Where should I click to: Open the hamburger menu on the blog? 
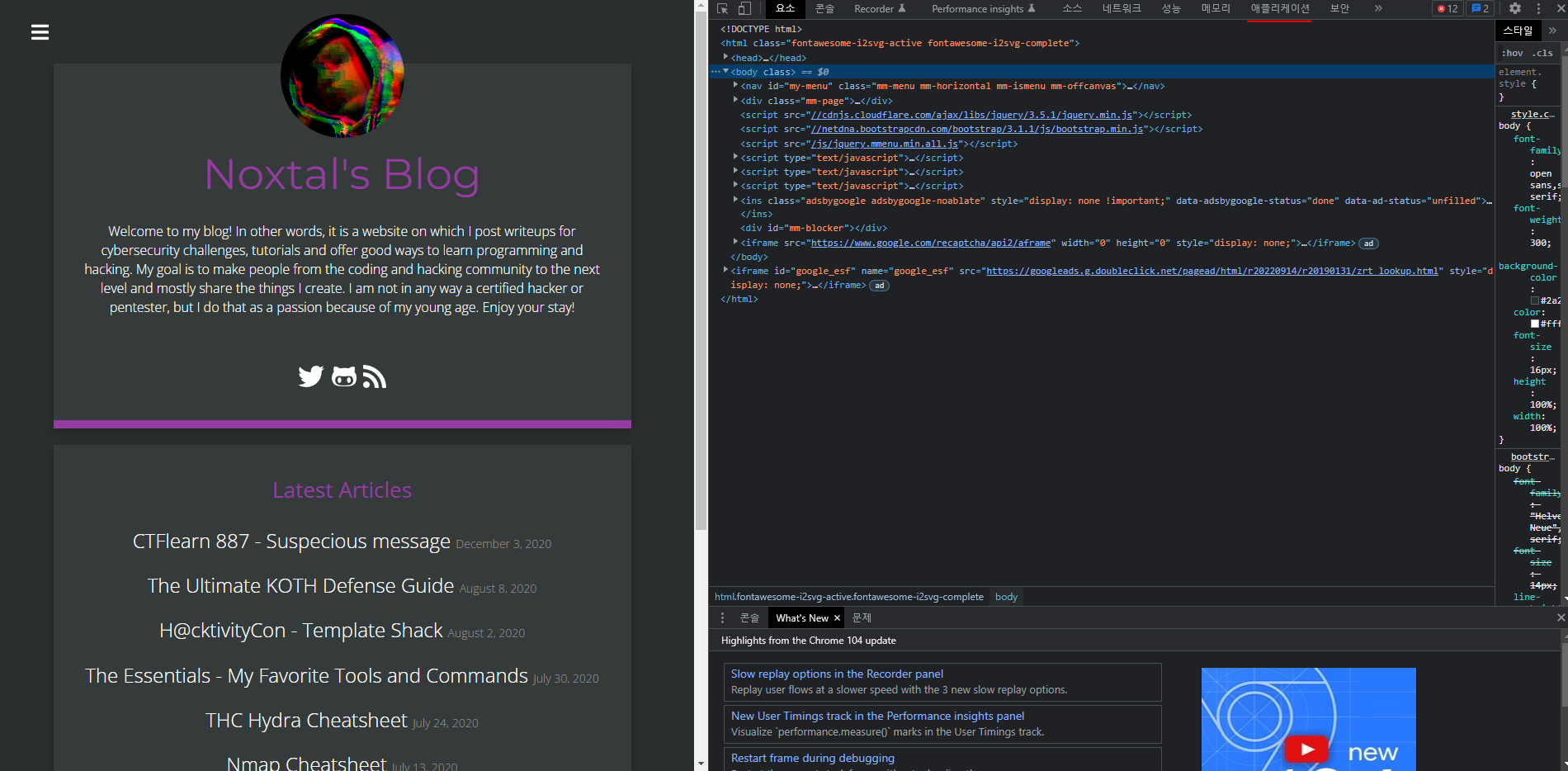coord(40,32)
